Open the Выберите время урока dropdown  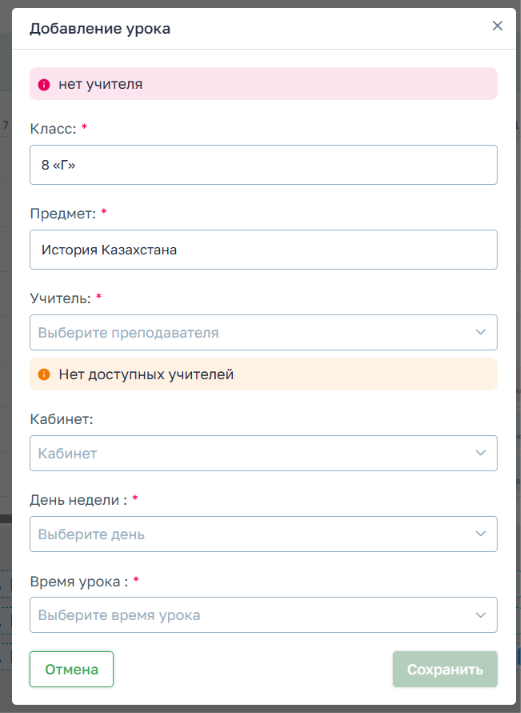[264, 615]
